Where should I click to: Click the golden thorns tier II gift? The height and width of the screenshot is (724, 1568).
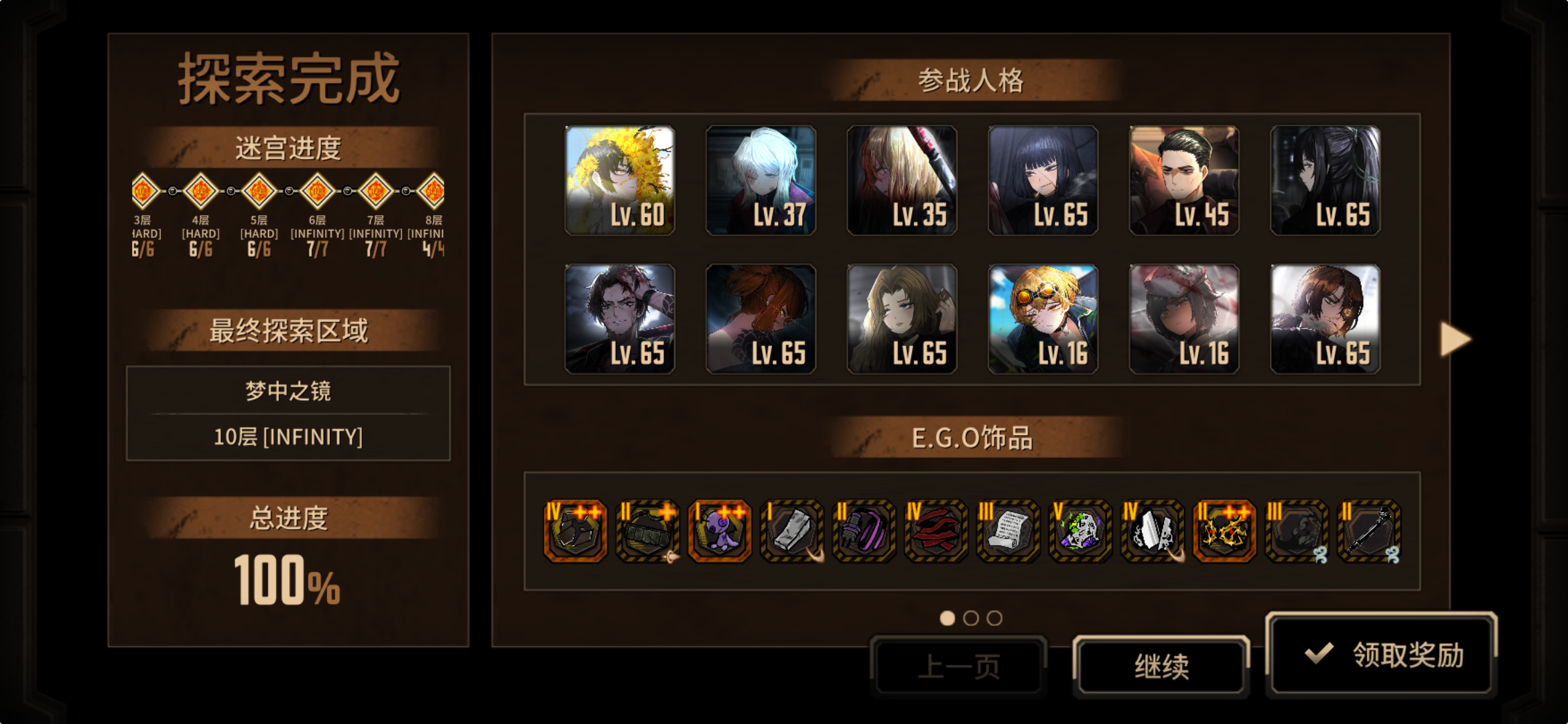coord(1225,531)
